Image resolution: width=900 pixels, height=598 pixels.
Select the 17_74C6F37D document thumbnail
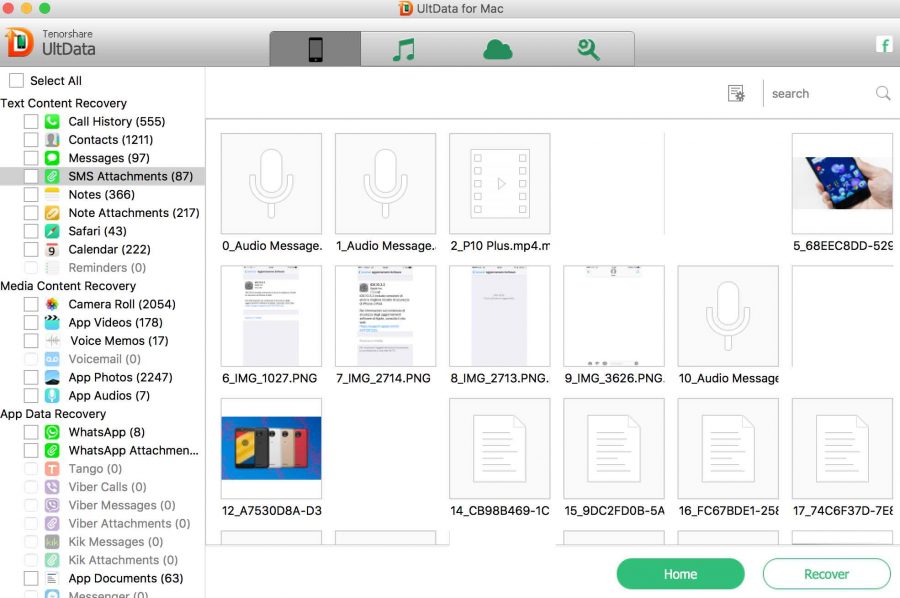[x=842, y=449]
